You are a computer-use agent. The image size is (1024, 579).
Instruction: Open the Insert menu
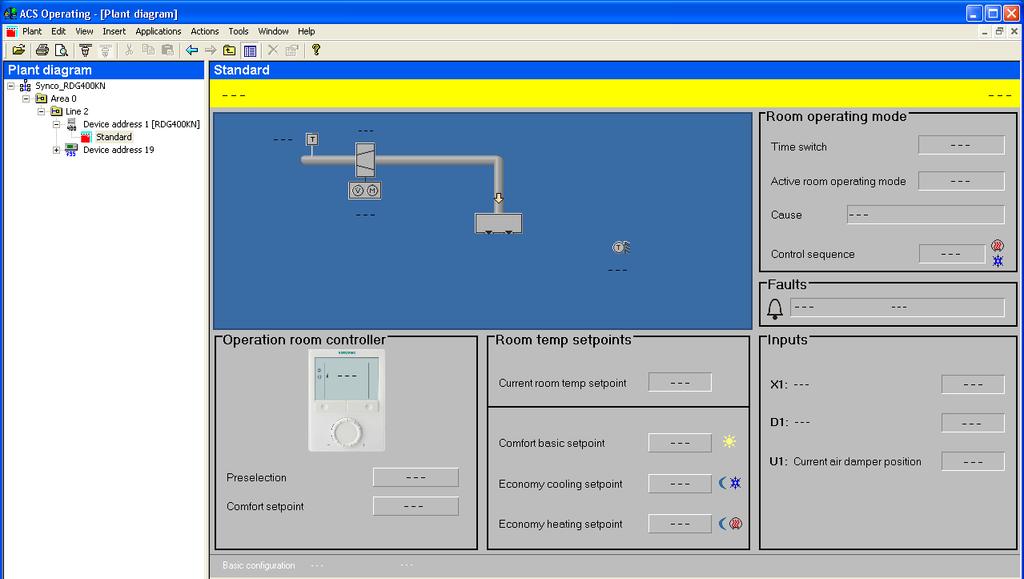[114, 31]
